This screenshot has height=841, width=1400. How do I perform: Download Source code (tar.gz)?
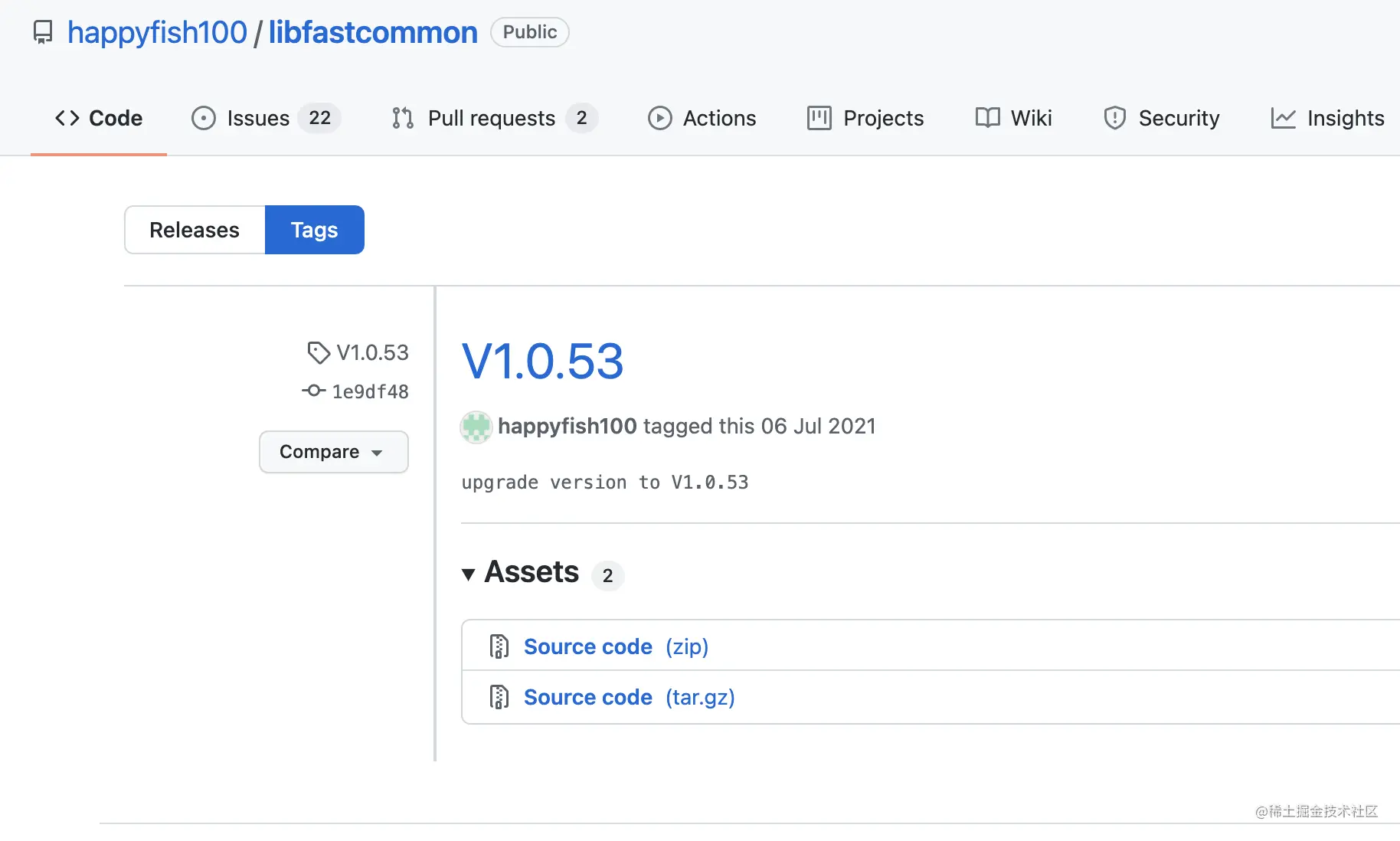[x=630, y=697]
